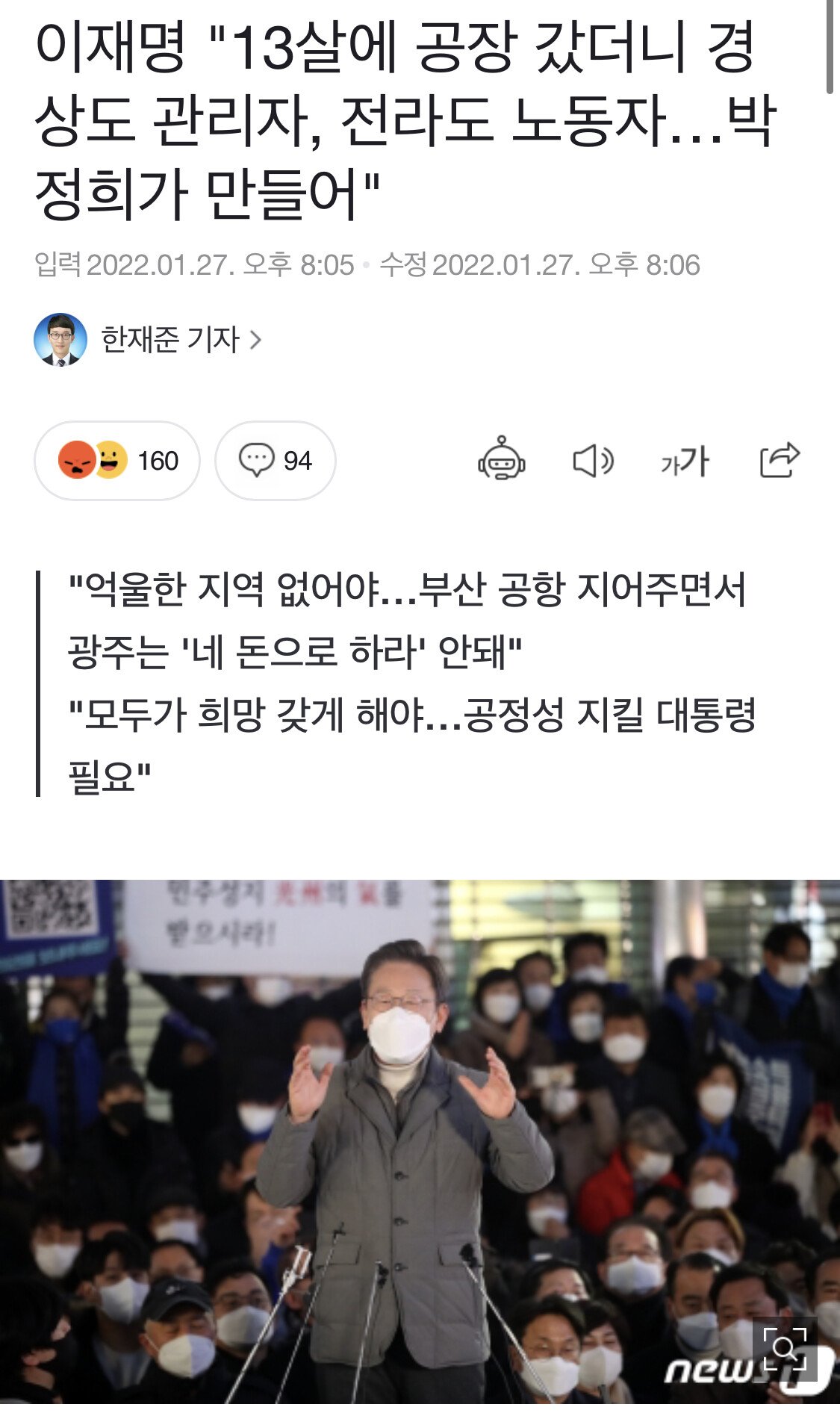
Task: Open the AI summary robot icon
Action: click(502, 460)
